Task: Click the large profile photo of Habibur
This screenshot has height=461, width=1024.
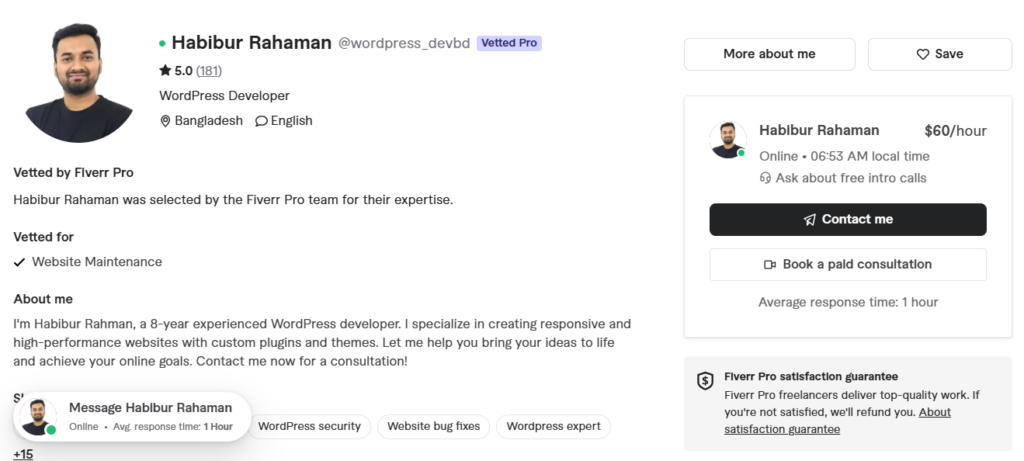Action: [78, 82]
